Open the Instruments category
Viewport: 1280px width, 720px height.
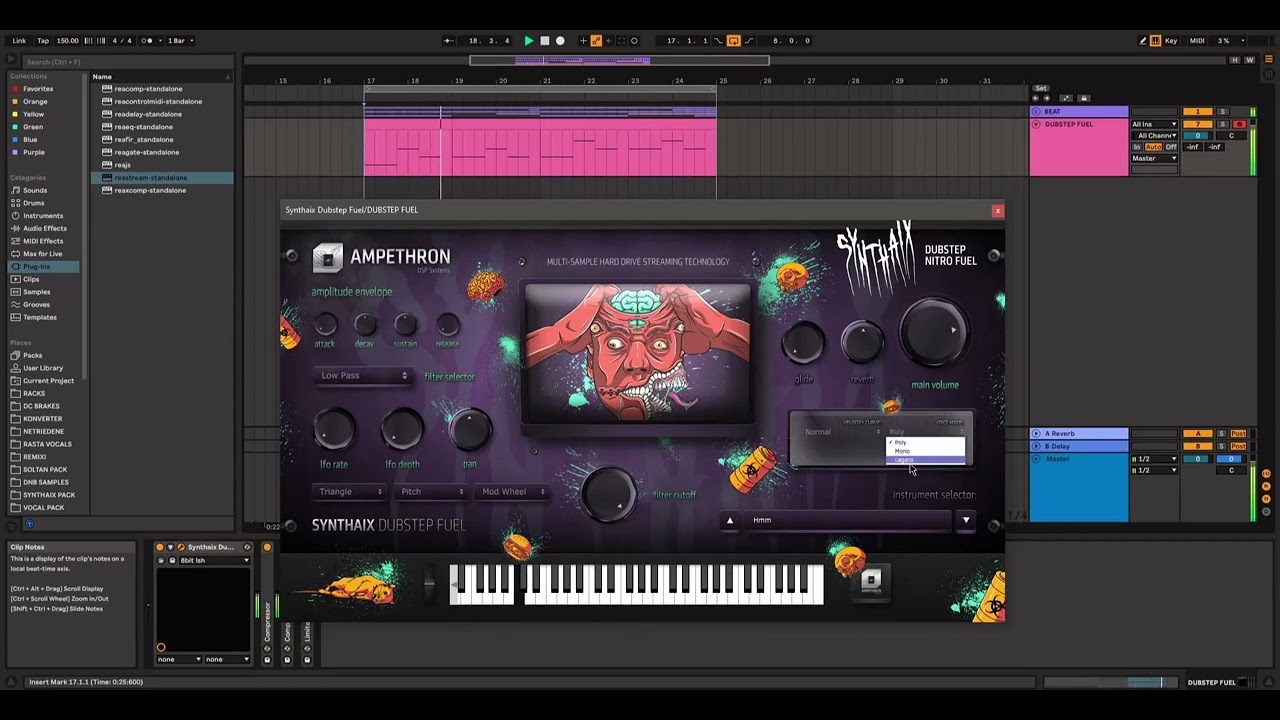click(43, 216)
